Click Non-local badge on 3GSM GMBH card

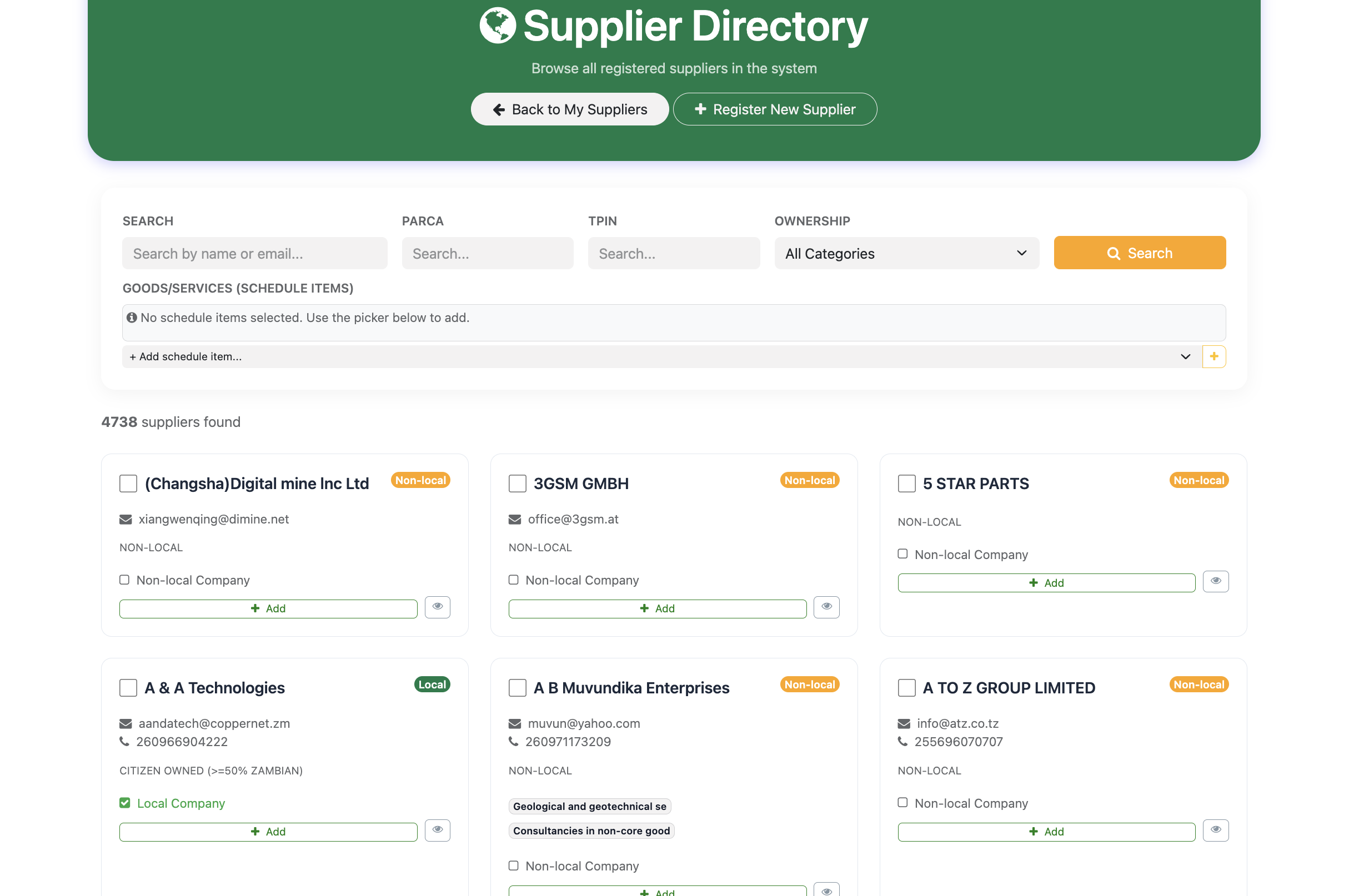point(810,480)
